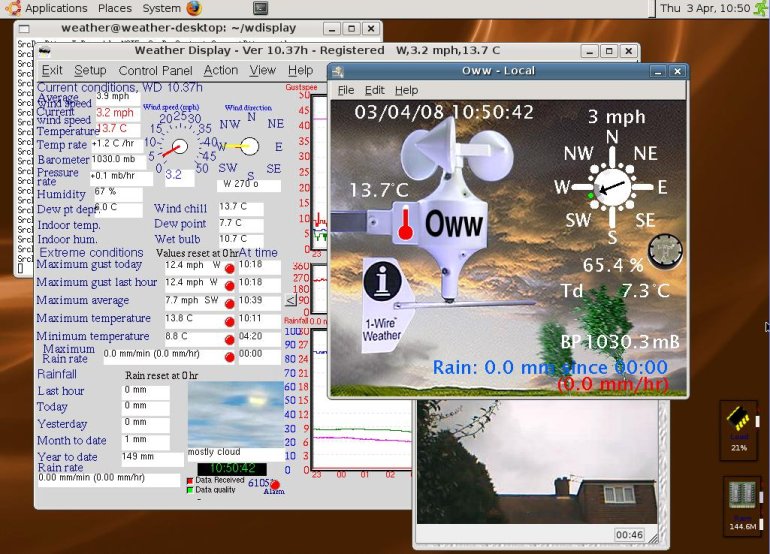Viewport: 770px width, 554px height.
Task: Open the Ubuntu Applications menu
Action: click(49, 8)
